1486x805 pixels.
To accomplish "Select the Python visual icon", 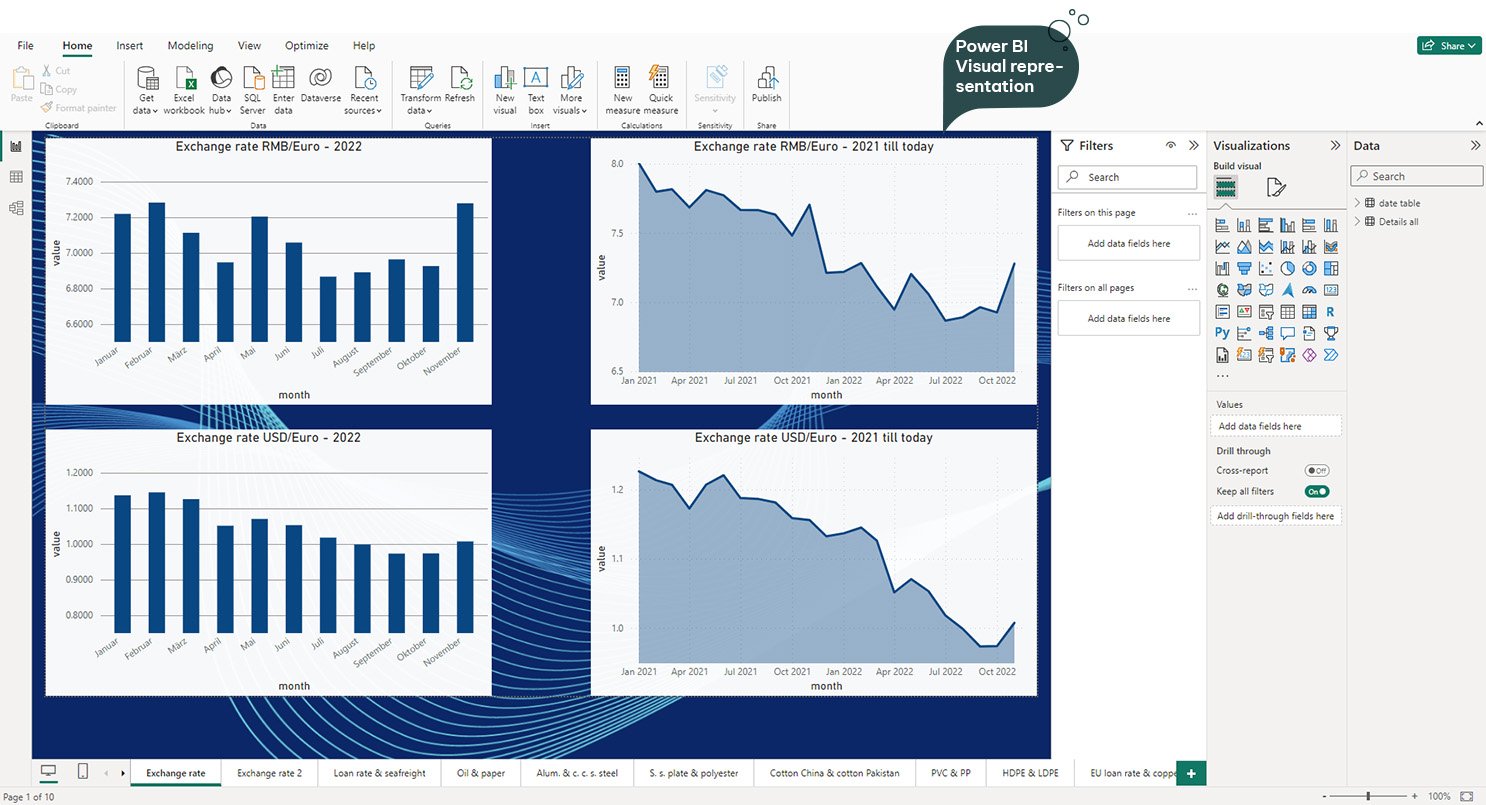I will click(1222, 333).
